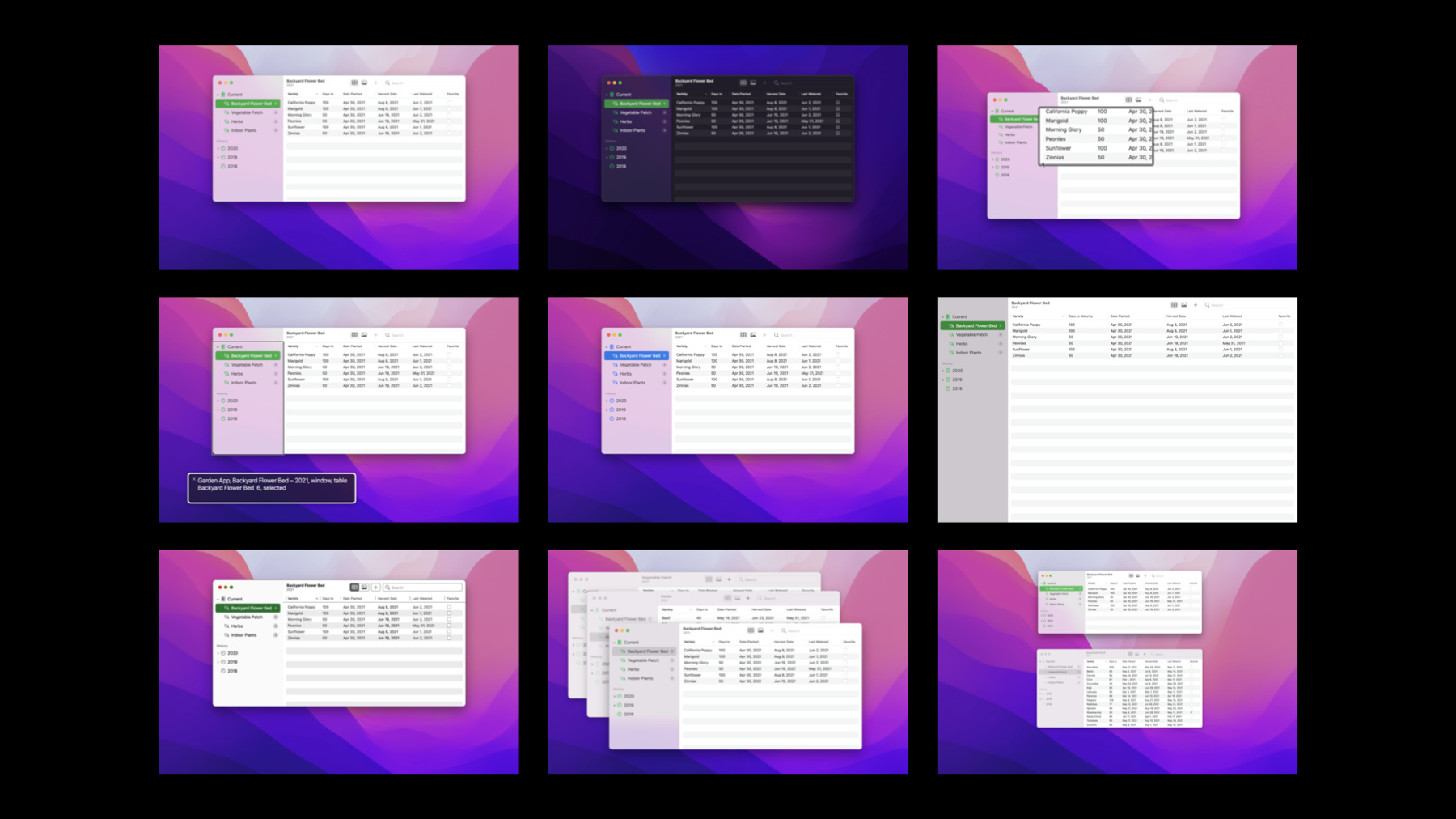The width and height of the screenshot is (1456, 819).
Task: Select Vegetable Patch in full-screen window sidebar
Action: pos(972,335)
